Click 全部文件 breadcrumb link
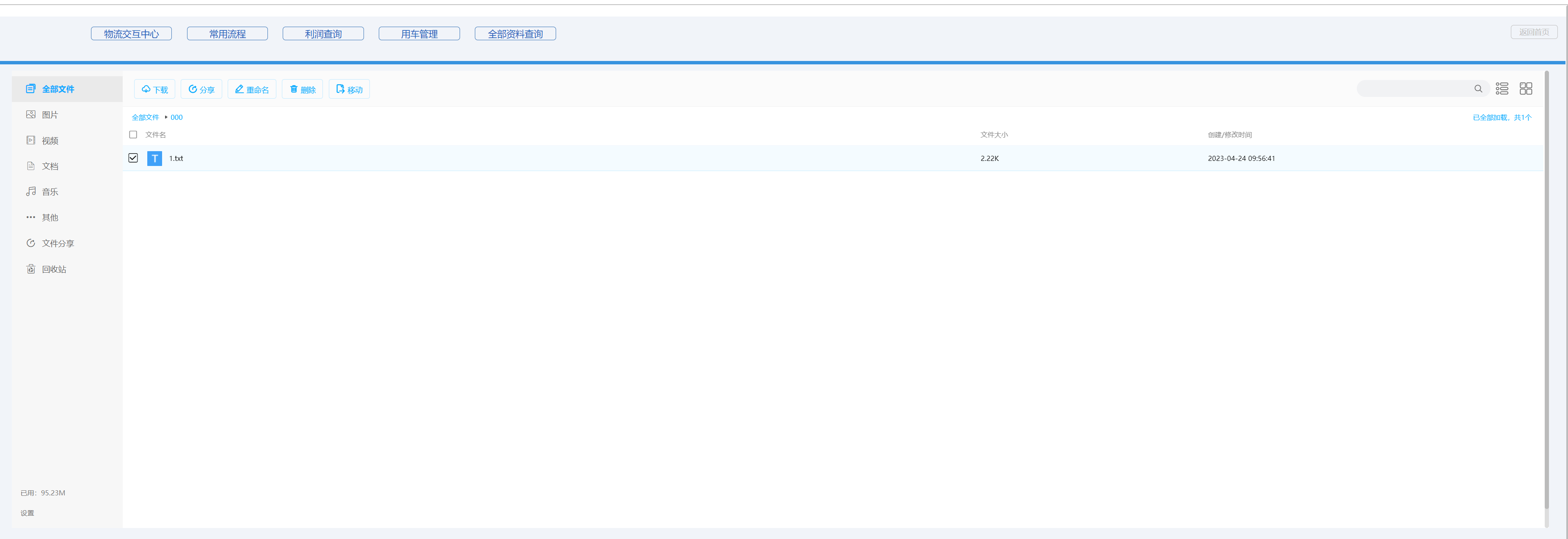The height and width of the screenshot is (539, 1568). coord(145,118)
